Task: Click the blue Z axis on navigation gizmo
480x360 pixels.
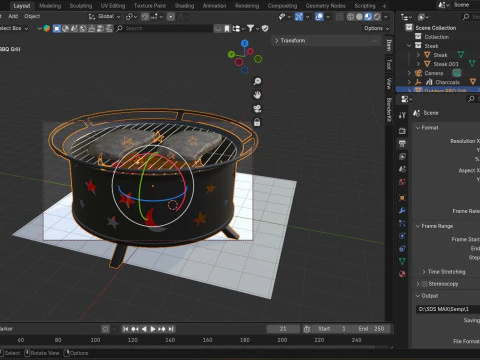Action: coord(245,43)
